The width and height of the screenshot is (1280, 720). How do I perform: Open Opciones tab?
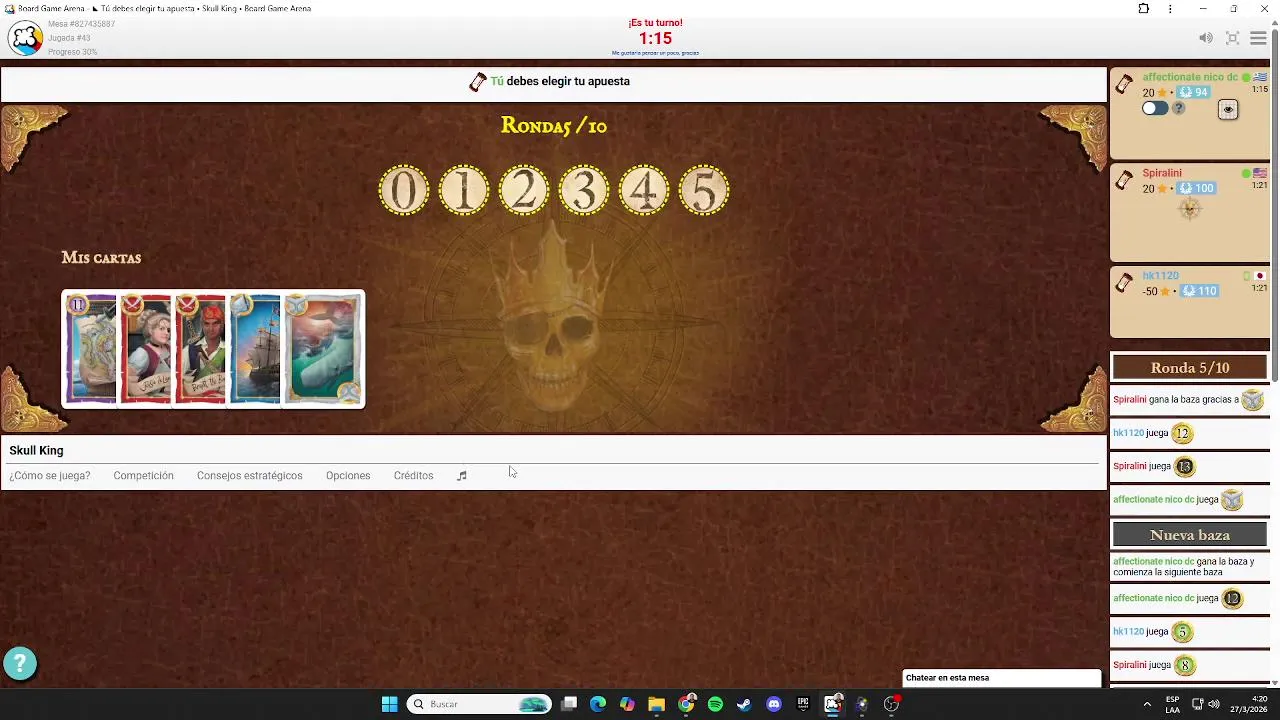pos(348,476)
